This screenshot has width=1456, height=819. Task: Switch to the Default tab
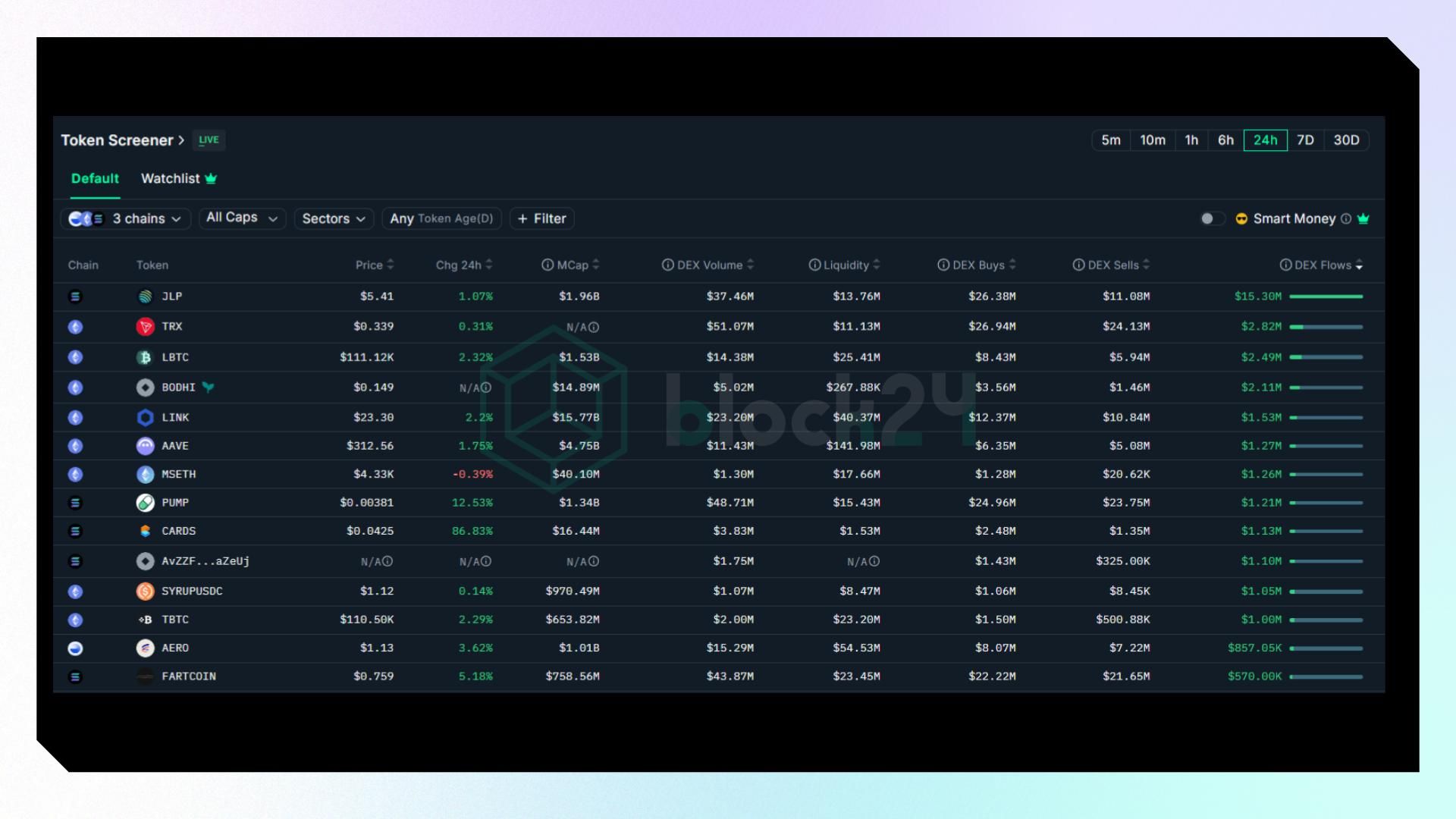coord(95,179)
